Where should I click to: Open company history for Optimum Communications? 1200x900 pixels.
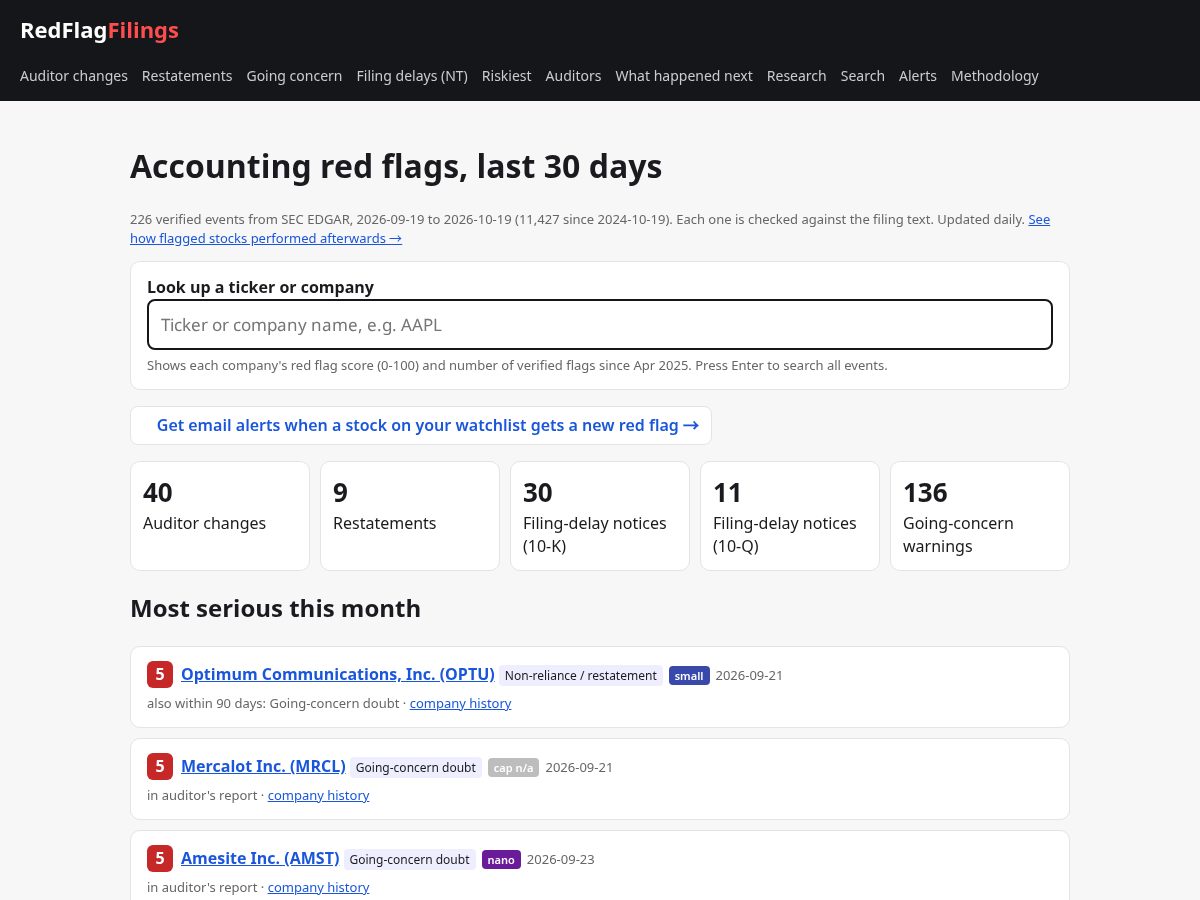coord(460,703)
